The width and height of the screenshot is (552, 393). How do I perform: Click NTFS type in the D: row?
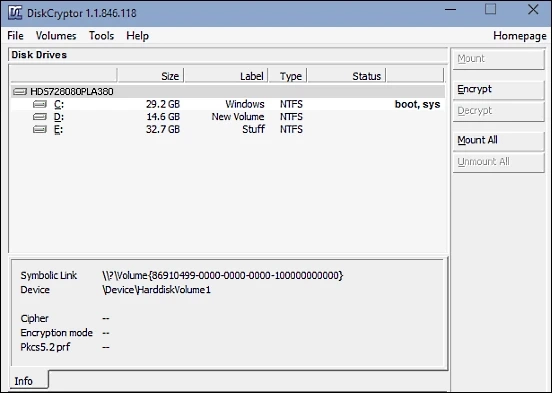291,117
